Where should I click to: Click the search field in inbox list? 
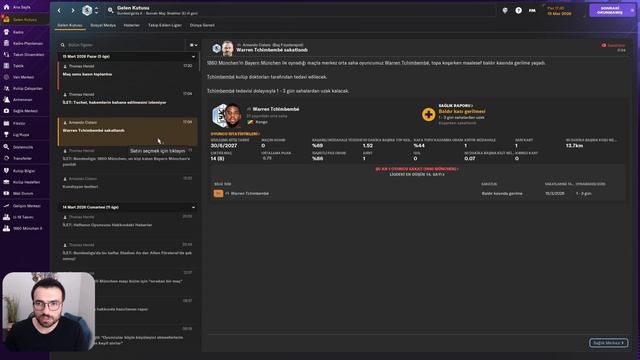(x=122, y=45)
